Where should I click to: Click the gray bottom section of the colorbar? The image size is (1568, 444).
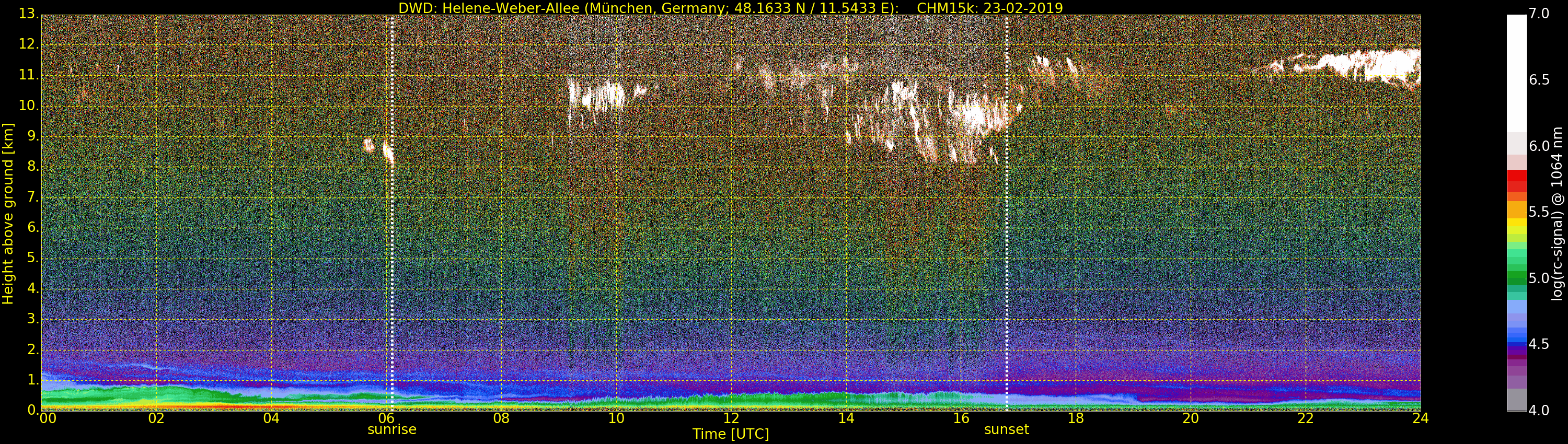1516,400
